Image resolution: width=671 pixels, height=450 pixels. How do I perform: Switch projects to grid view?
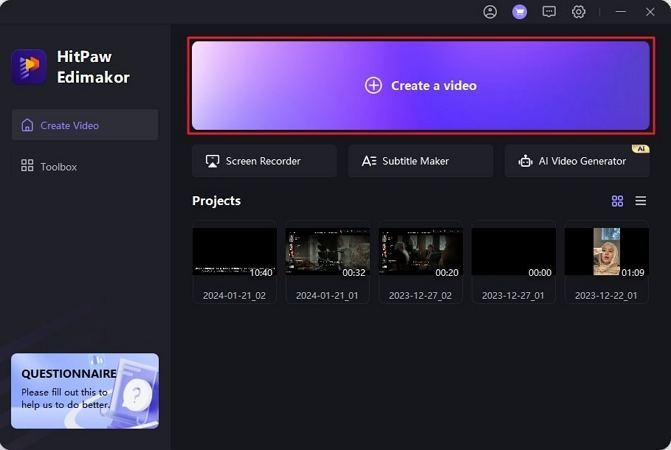[617, 201]
